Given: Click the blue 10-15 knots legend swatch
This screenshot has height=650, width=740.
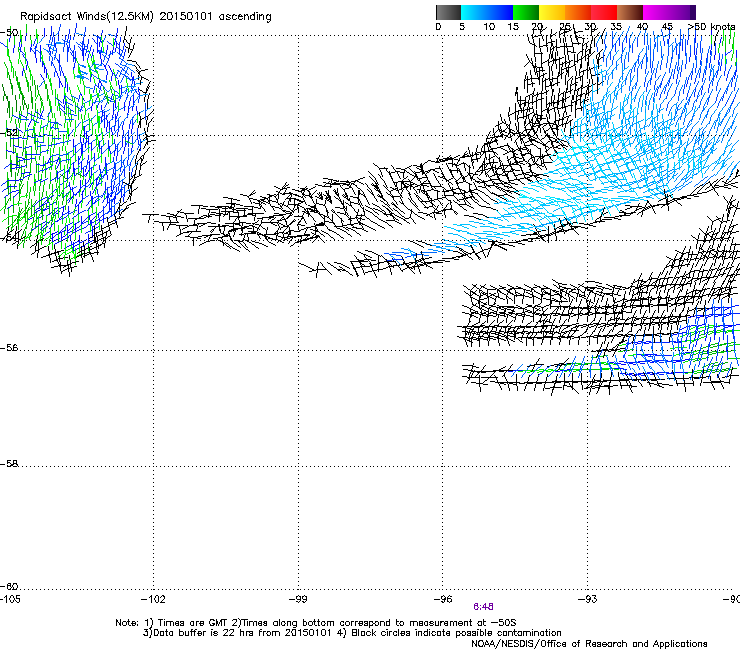Looking at the screenshot, I should coord(500,12).
